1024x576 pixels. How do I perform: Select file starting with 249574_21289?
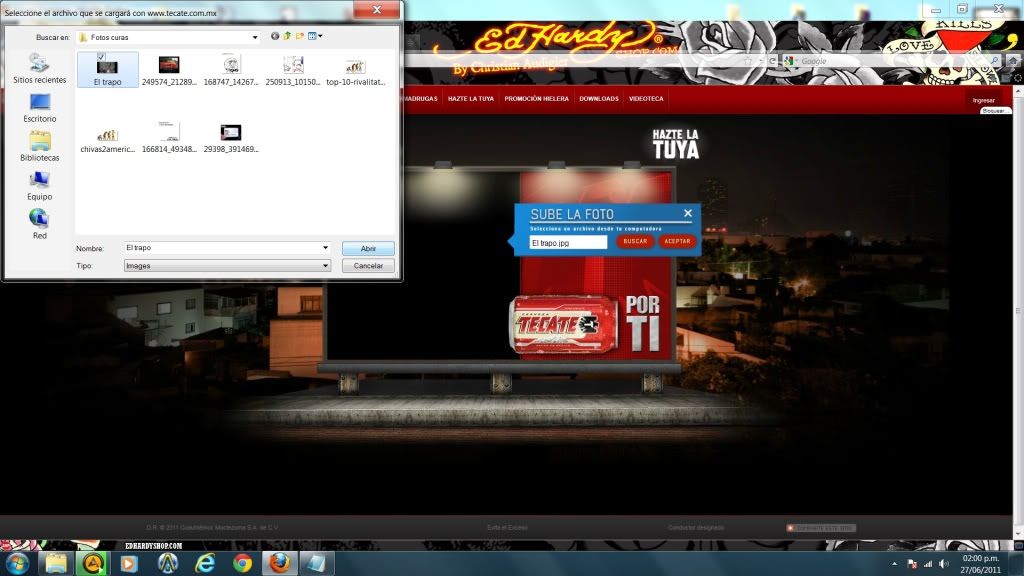(169, 71)
